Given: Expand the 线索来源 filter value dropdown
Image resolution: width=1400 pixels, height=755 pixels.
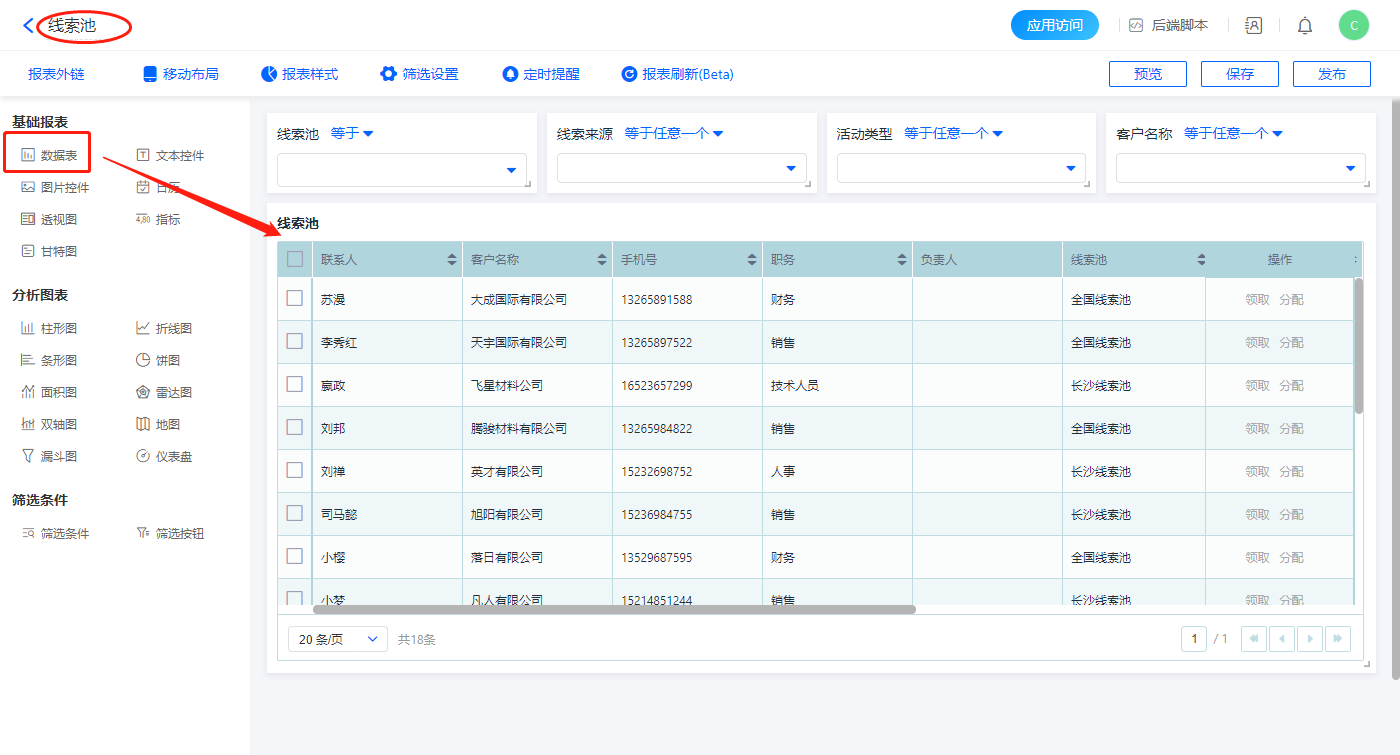Looking at the screenshot, I should (681, 169).
